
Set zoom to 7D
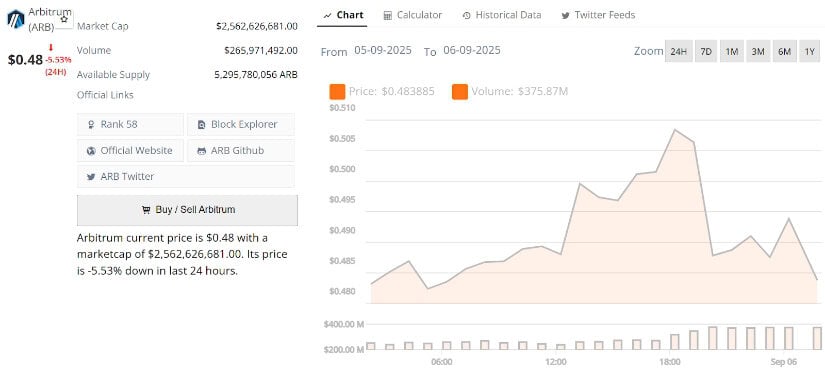pyautogui.click(x=706, y=52)
